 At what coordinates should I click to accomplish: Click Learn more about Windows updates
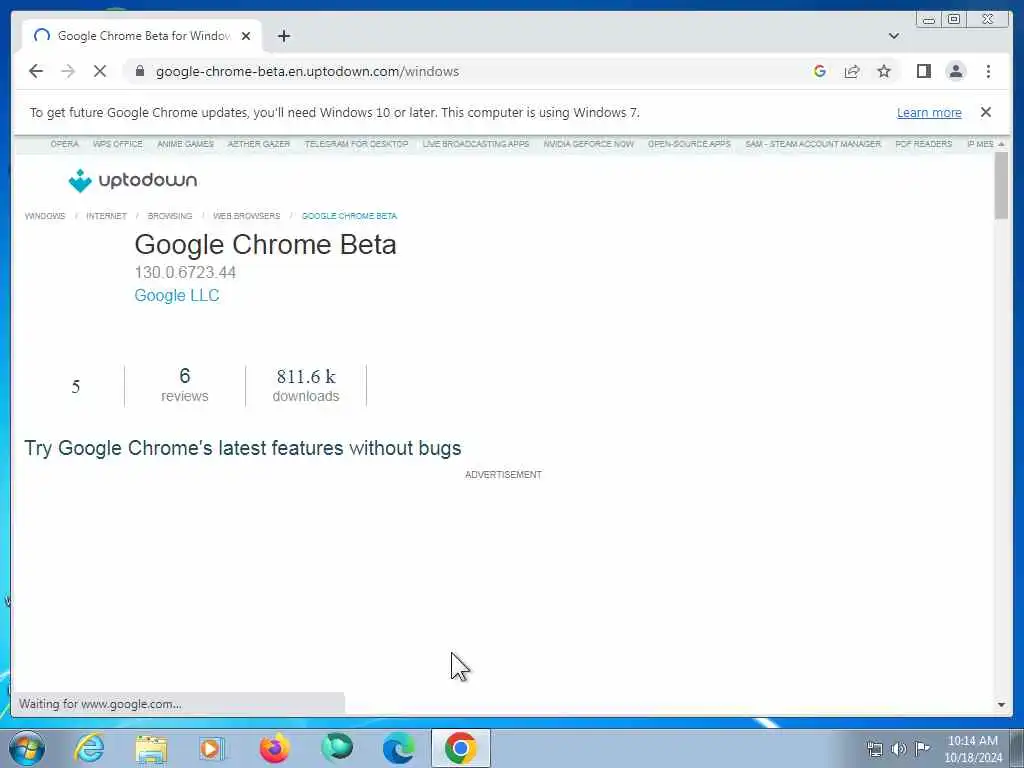click(x=929, y=112)
